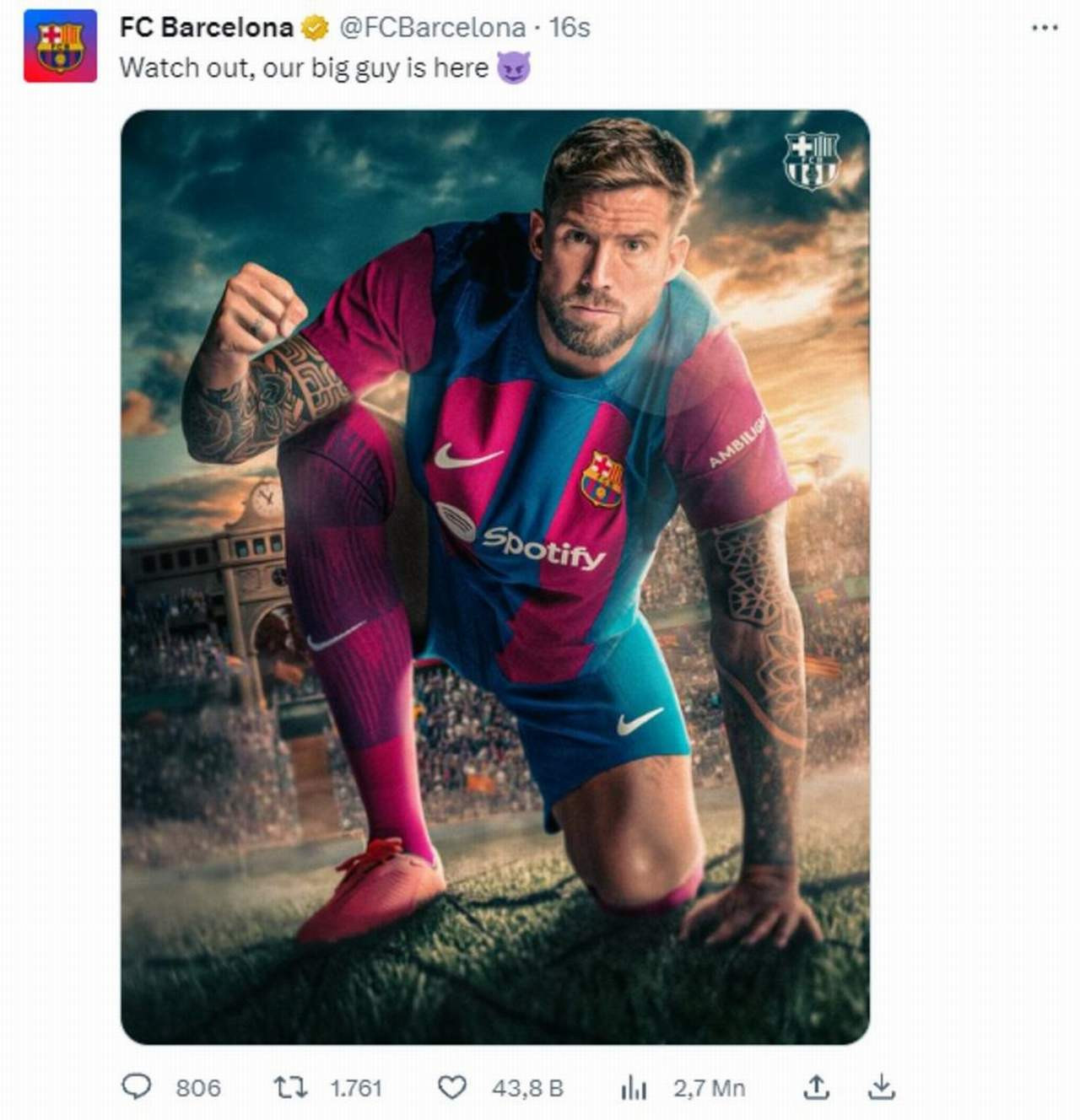Open the view analytics bar chart icon

tap(634, 1088)
